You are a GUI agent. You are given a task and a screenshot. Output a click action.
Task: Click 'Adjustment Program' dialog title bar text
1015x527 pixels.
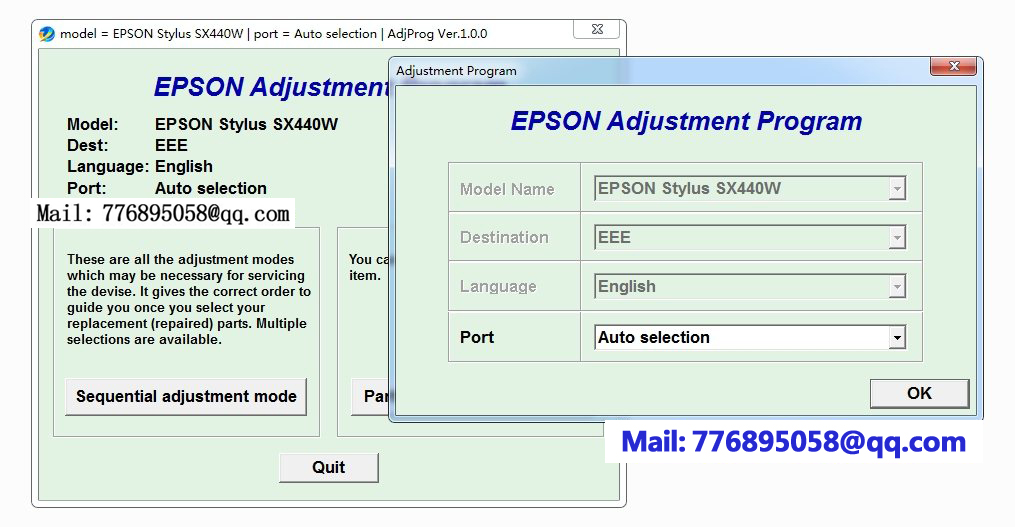point(456,71)
